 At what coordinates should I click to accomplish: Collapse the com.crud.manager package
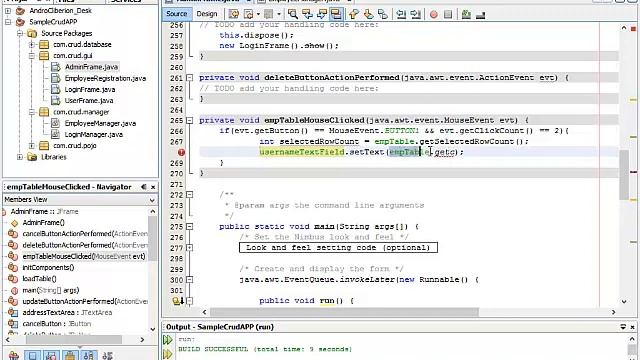[x=31, y=112]
